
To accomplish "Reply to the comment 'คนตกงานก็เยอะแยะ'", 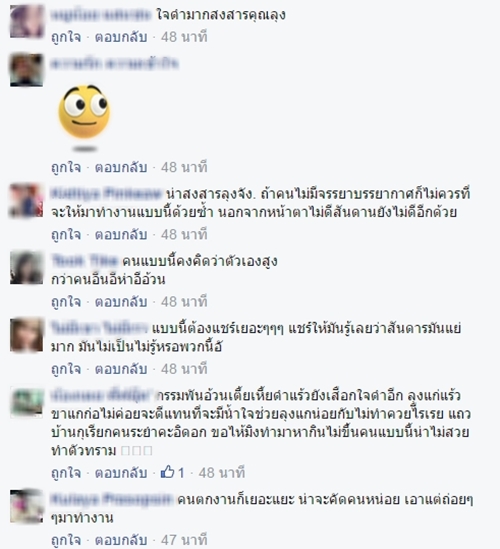I will click(x=121, y=540).
